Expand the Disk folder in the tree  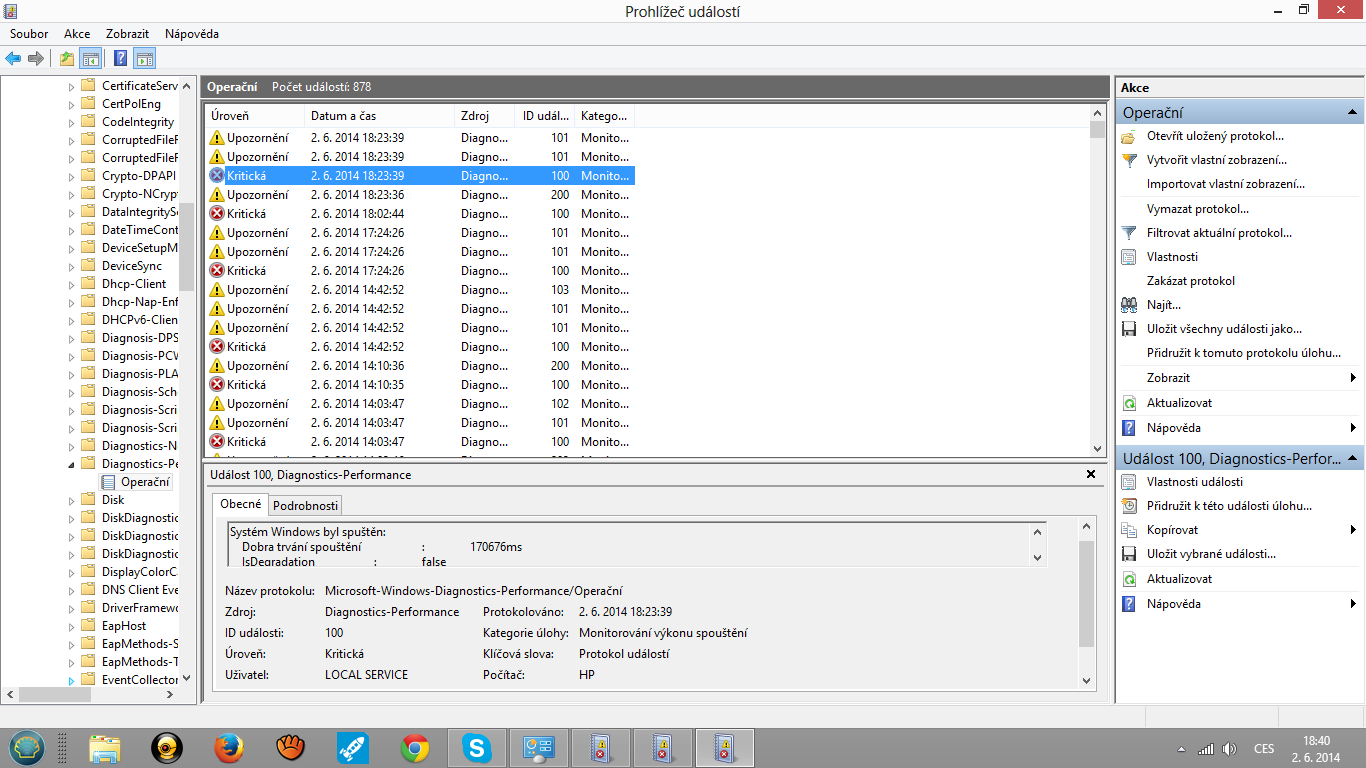[71, 500]
